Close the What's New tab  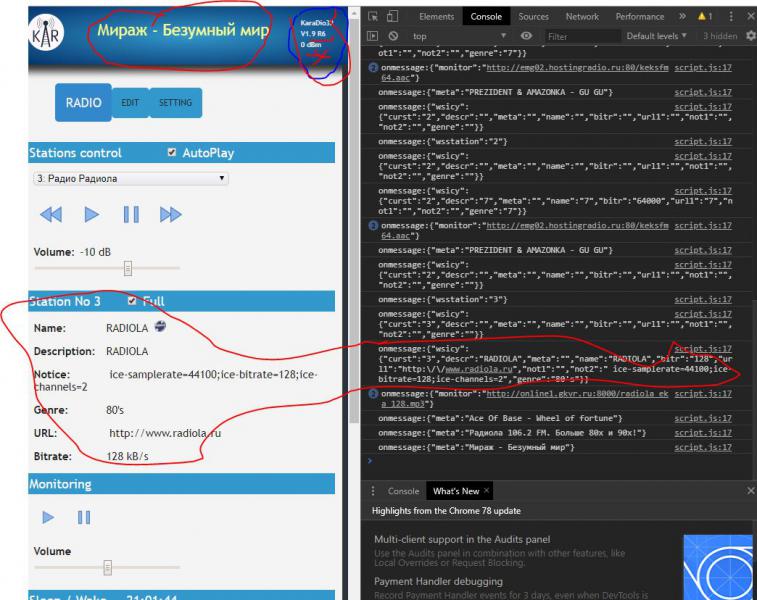click(x=486, y=490)
